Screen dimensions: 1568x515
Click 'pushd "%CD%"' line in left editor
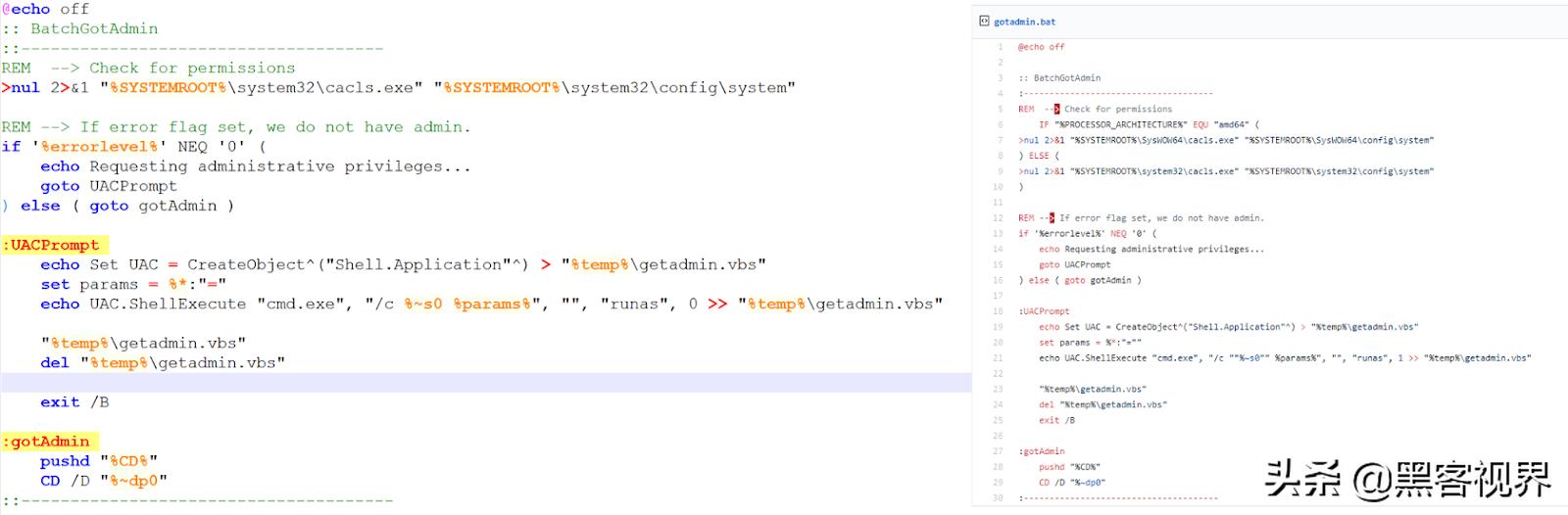(99, 460)
